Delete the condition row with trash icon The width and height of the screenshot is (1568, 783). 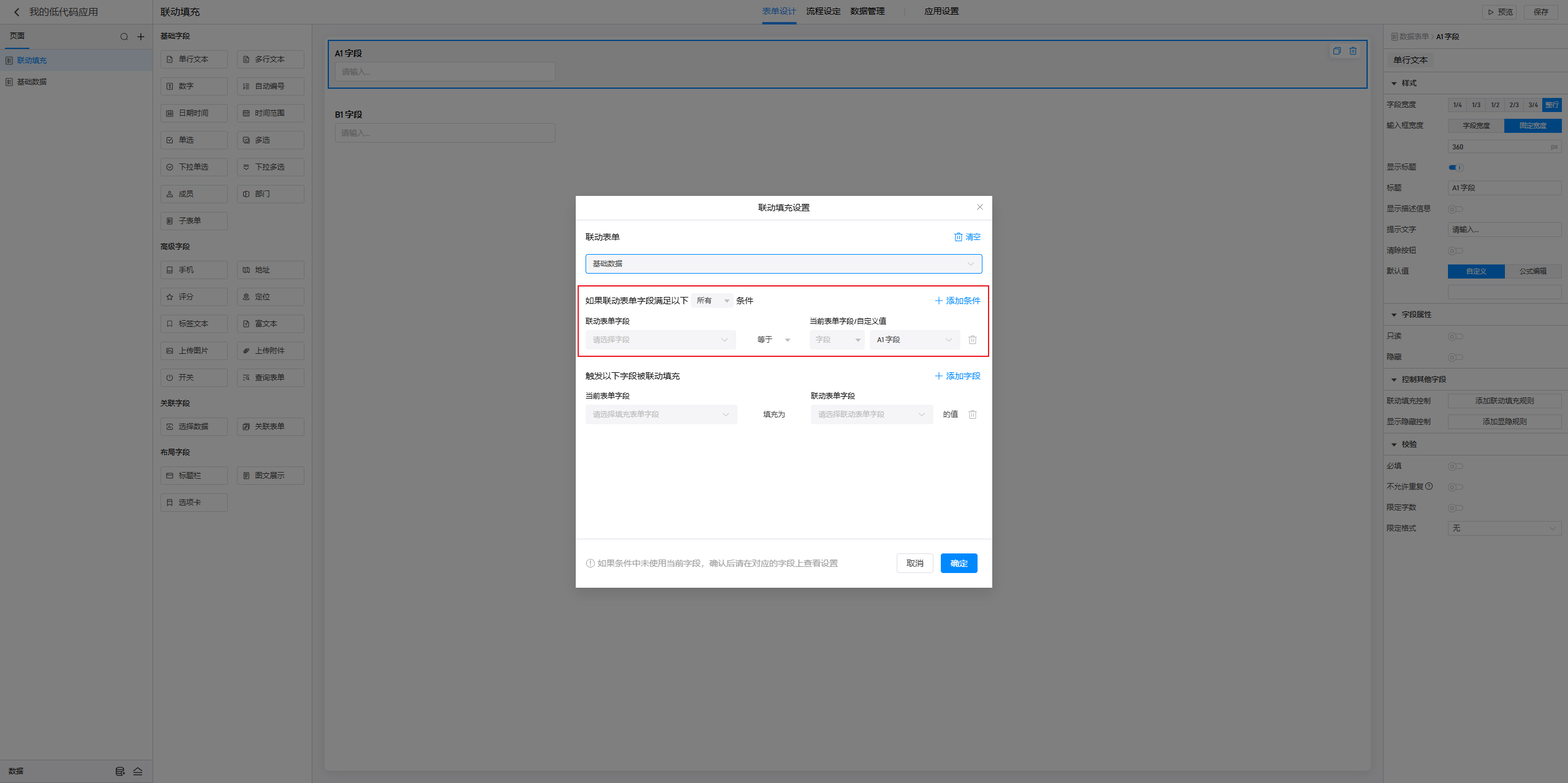point(972,340)
